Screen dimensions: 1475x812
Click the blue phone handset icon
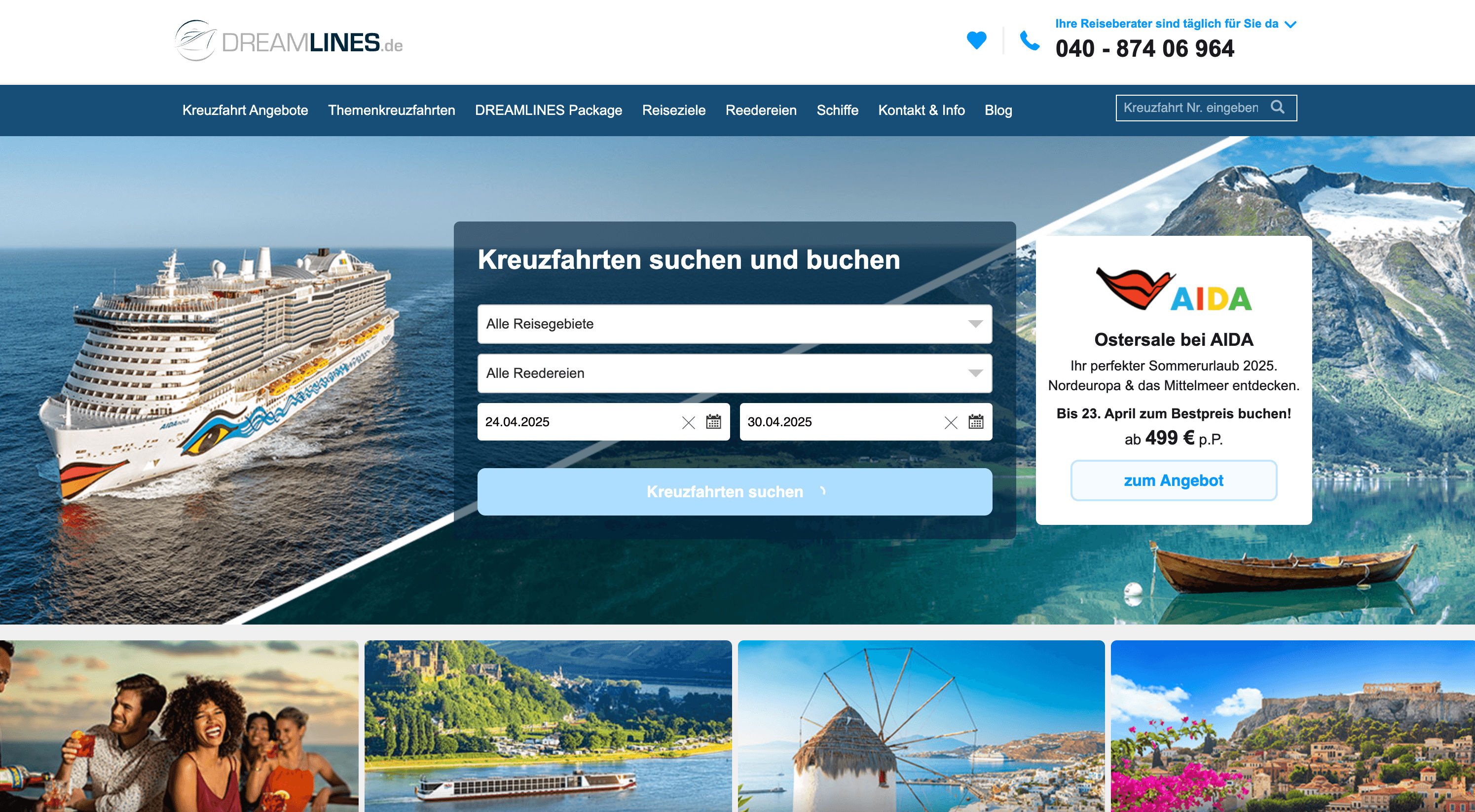pos(1030,40)
